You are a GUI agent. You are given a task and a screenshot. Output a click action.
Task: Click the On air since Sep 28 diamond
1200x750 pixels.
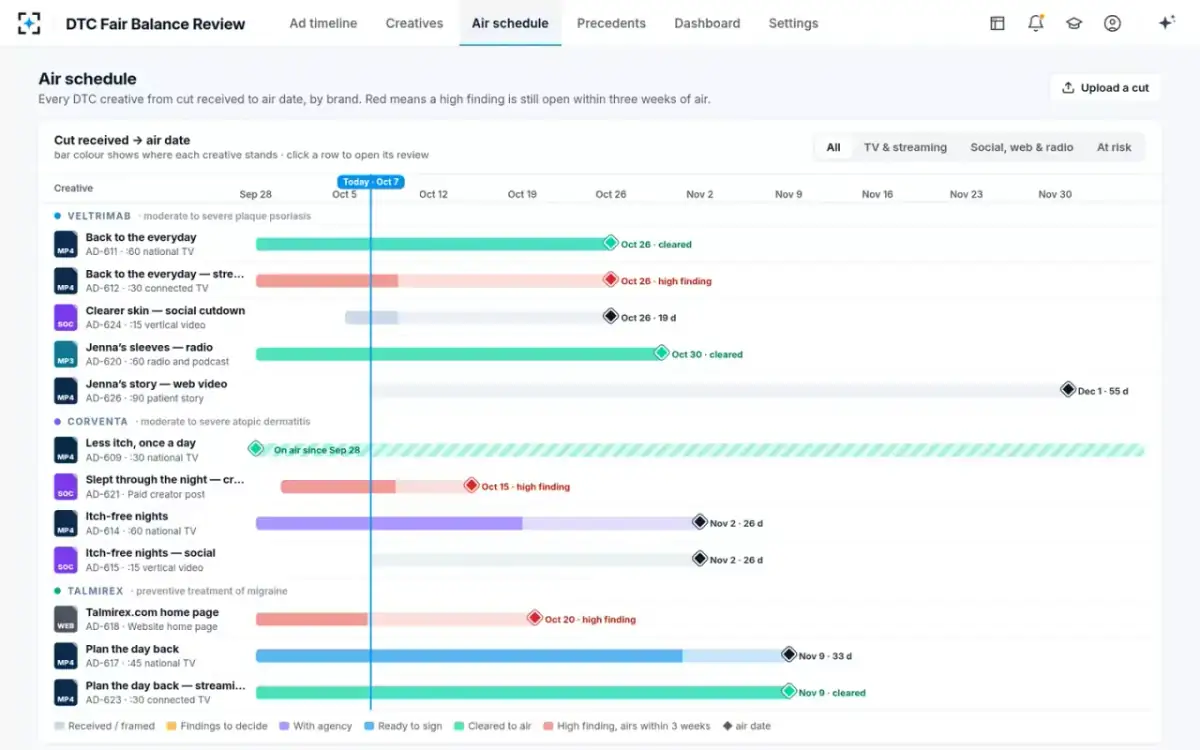click(x=256, y=449)
